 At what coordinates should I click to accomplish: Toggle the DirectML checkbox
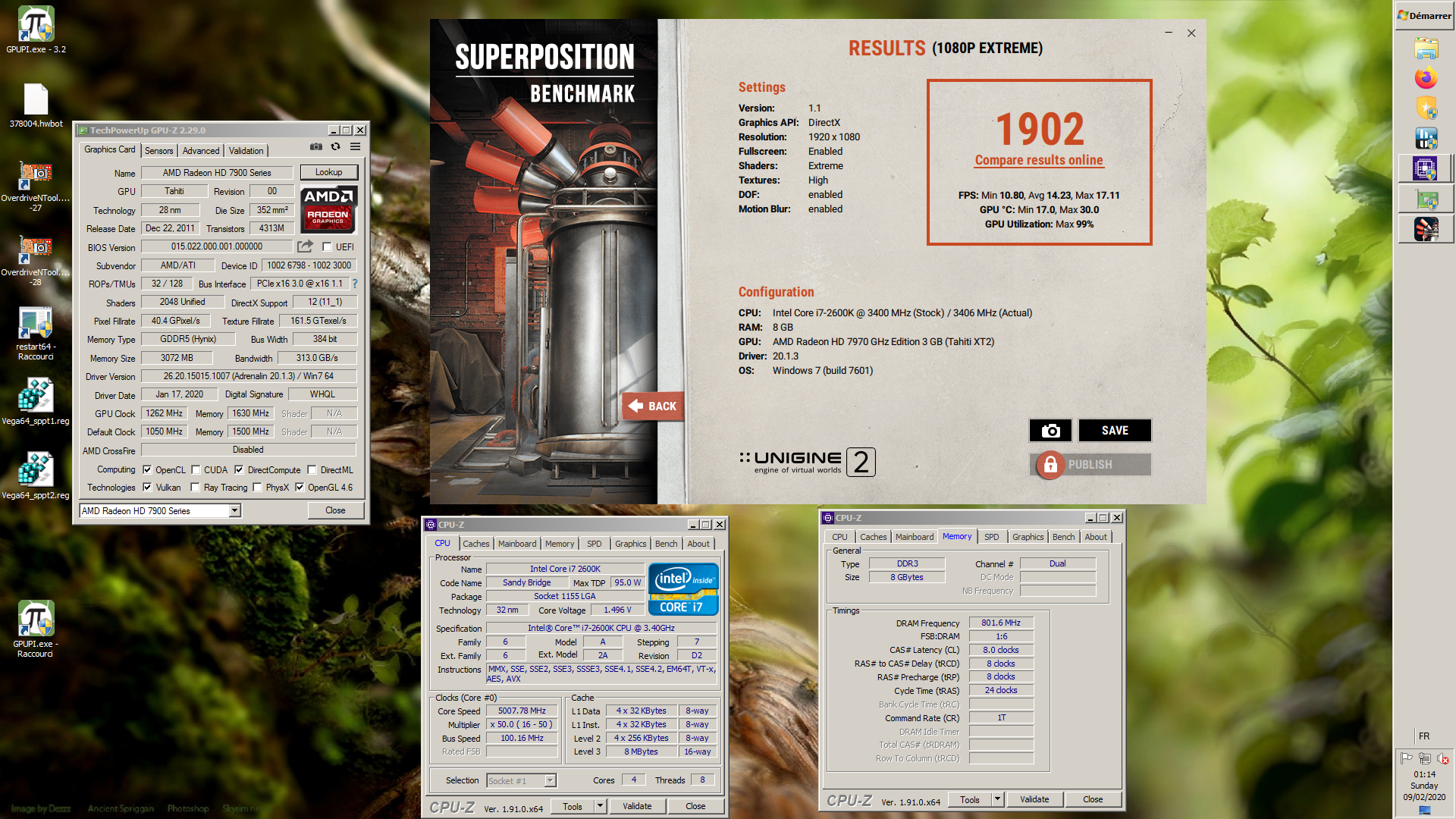click(312, 469)
